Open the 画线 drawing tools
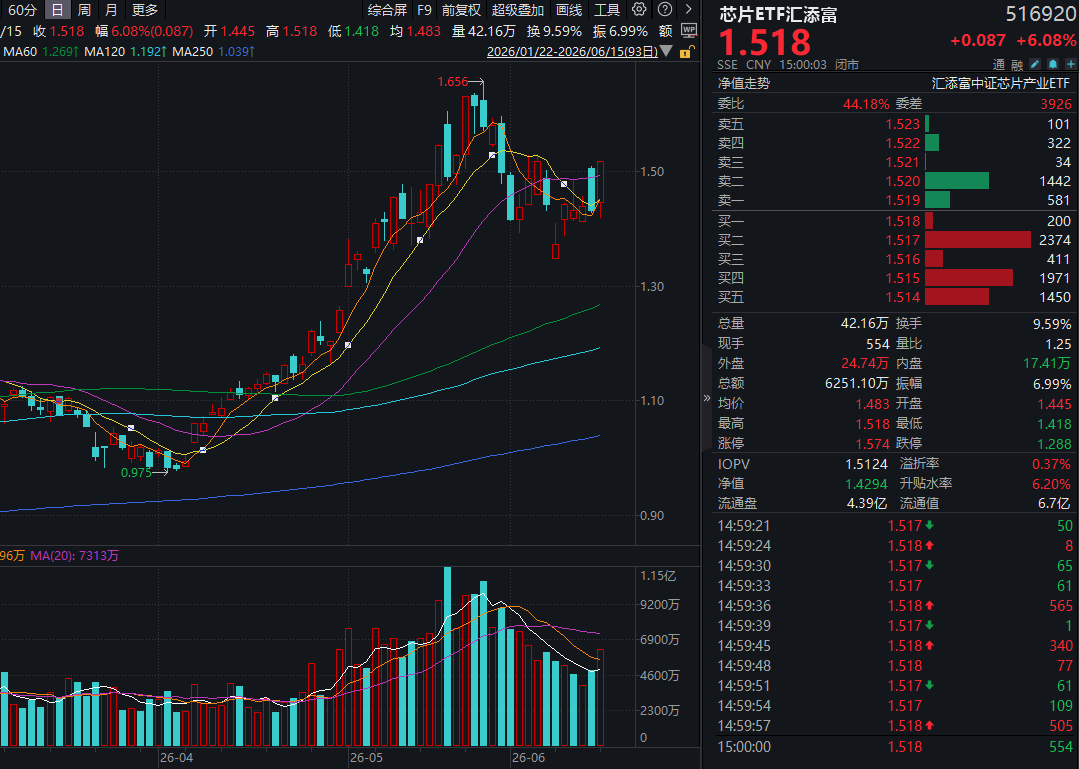This screenshot has height=769, width=1079. click(x=568, y=10)
